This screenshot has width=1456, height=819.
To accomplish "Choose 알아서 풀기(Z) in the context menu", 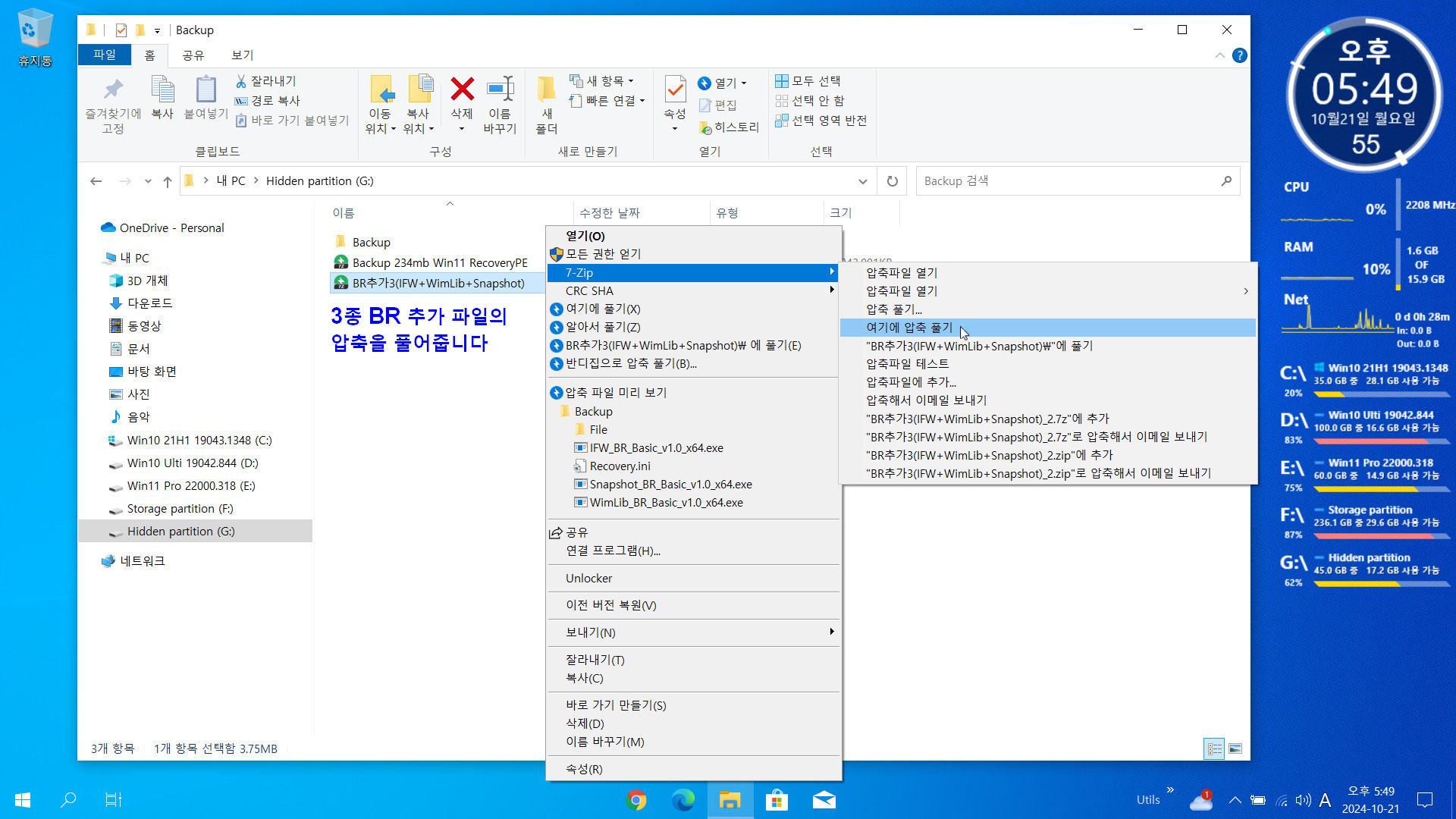I will point(693,327).
